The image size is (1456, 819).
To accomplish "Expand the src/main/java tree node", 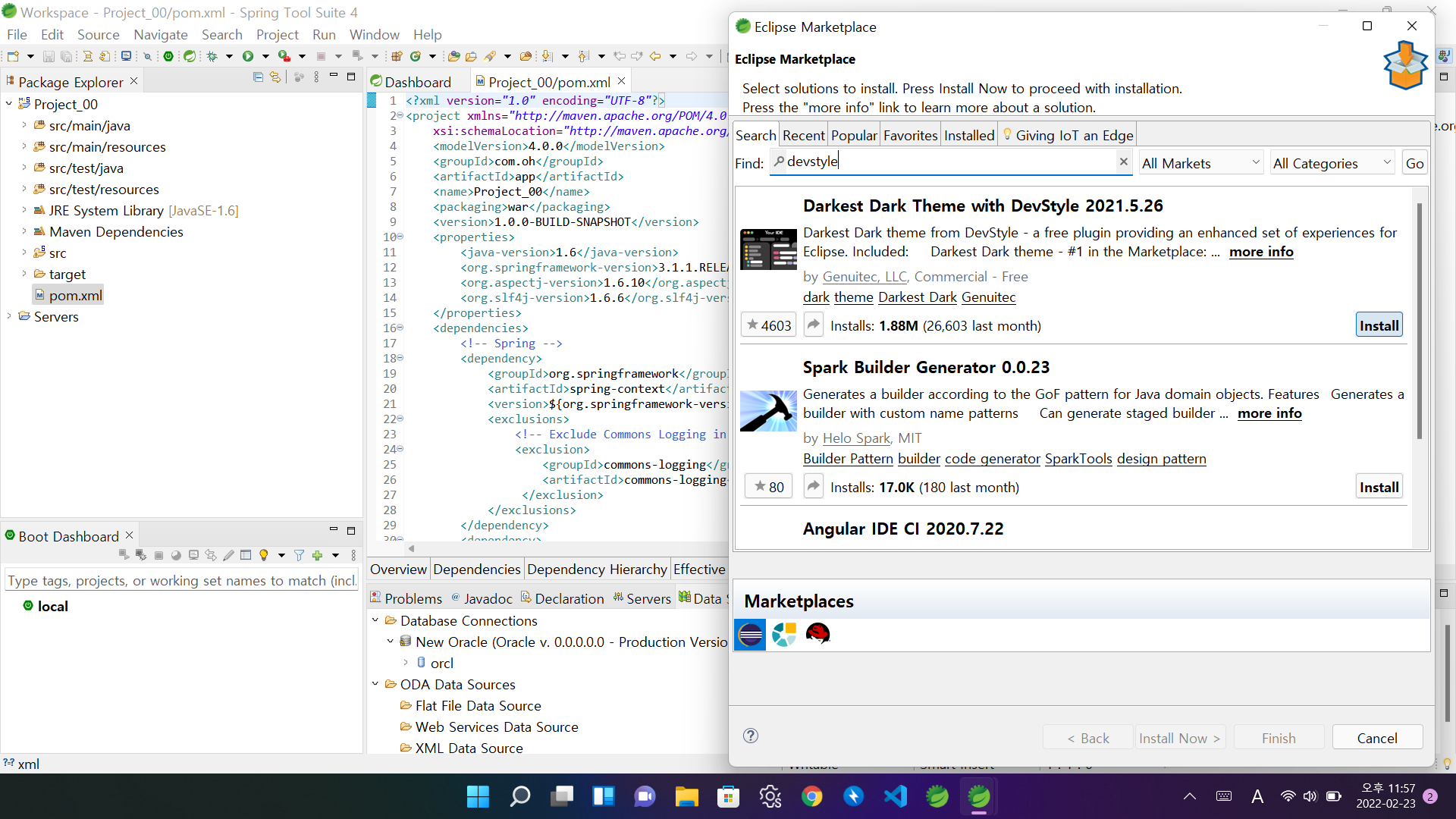I will tap(24, 126).
